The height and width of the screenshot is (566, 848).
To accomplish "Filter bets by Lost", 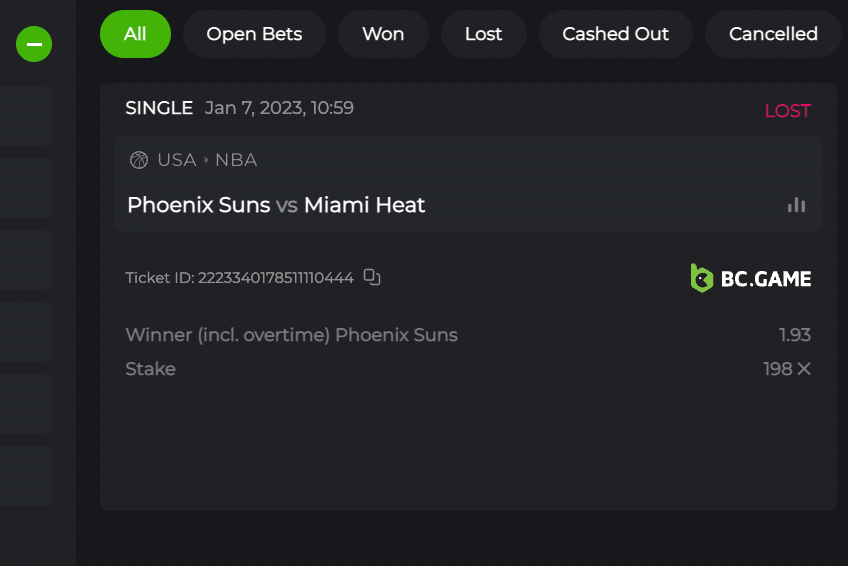I will pos(483,34).
